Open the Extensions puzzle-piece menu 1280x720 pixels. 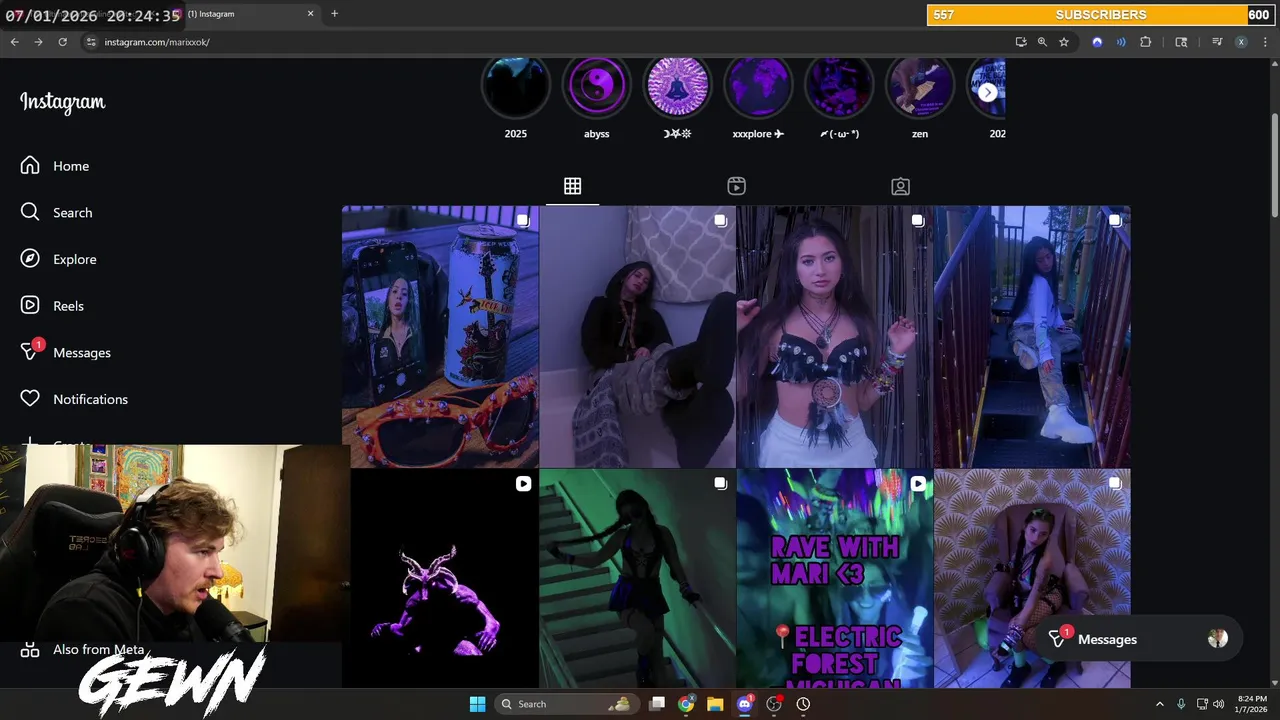click(1146, 42)
